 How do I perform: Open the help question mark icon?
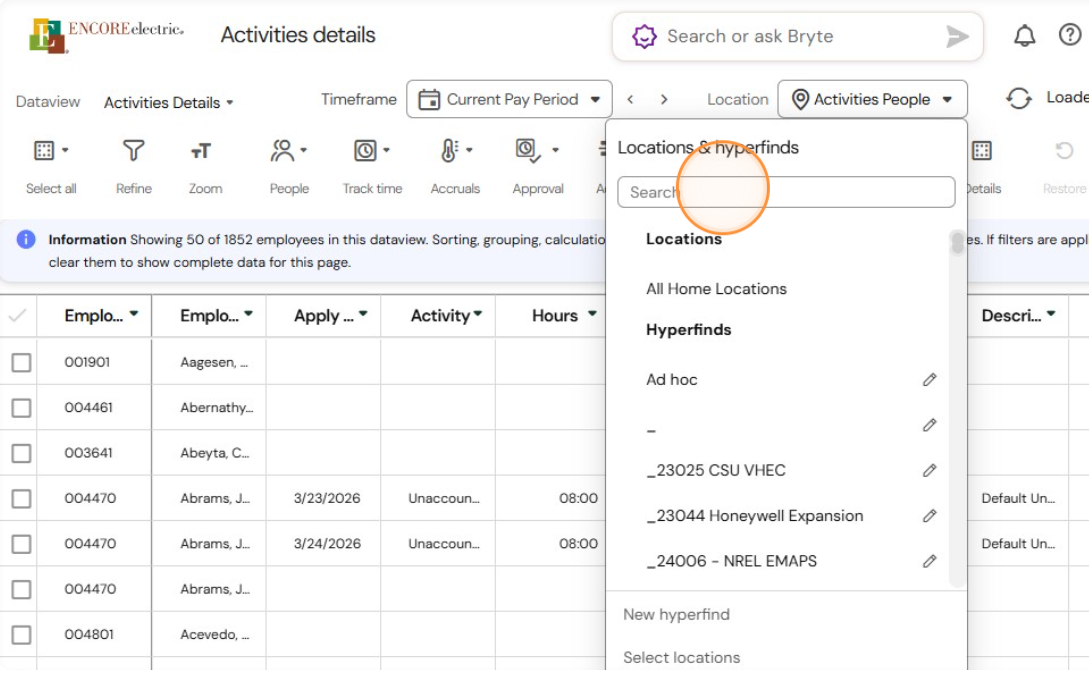pos(1070,35)
